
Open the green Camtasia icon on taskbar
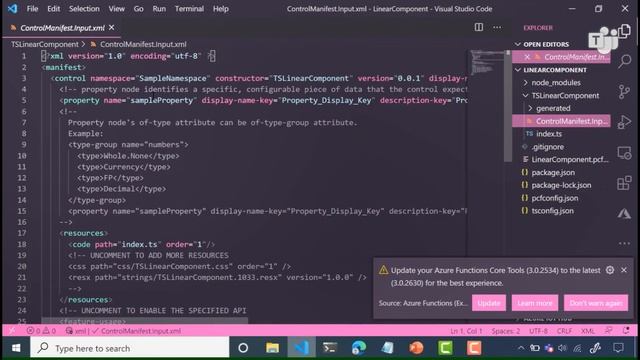tap(445, 348)
